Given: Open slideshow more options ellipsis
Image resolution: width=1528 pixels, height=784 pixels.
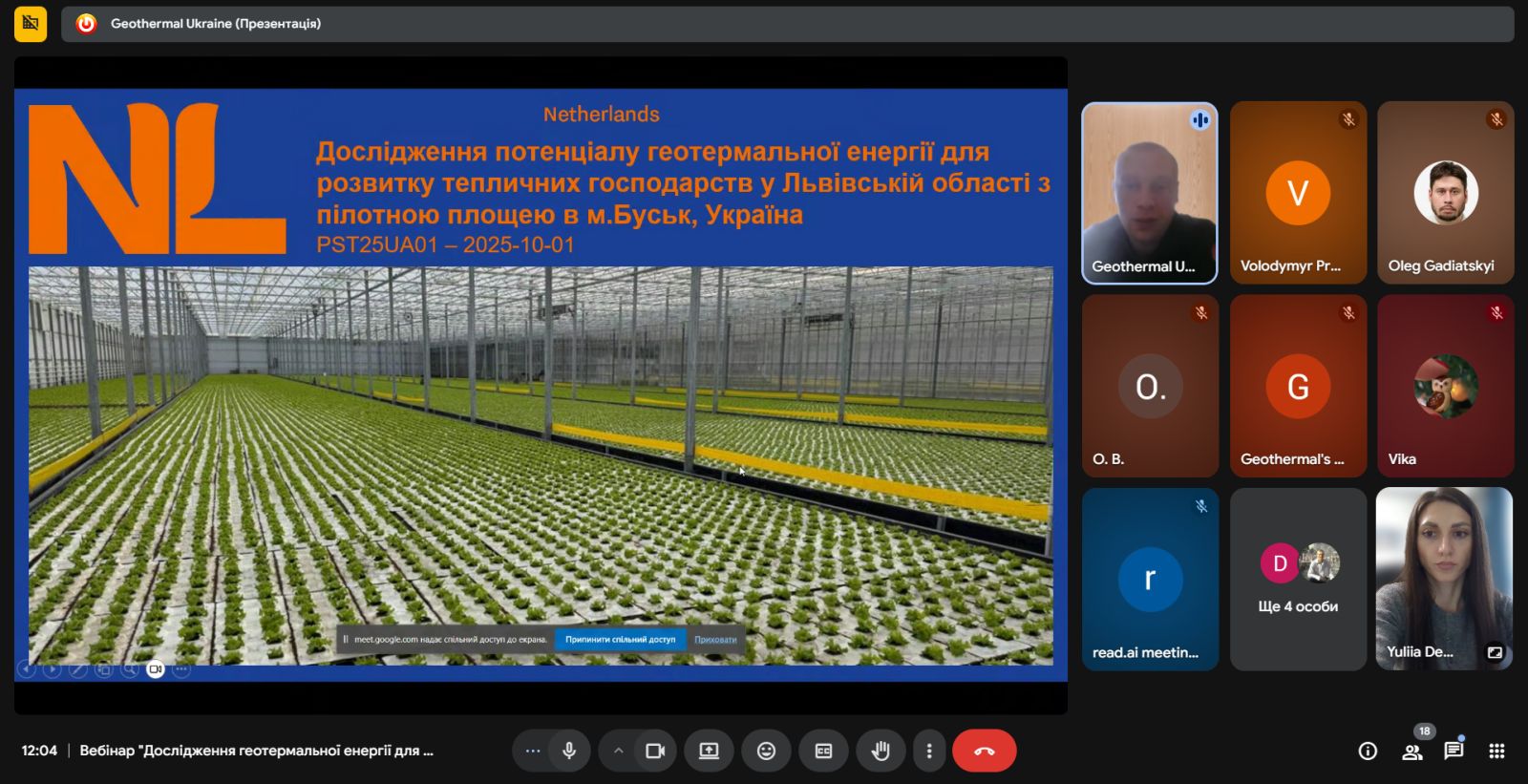Looking at the screenshot, I should coord(181,669).
